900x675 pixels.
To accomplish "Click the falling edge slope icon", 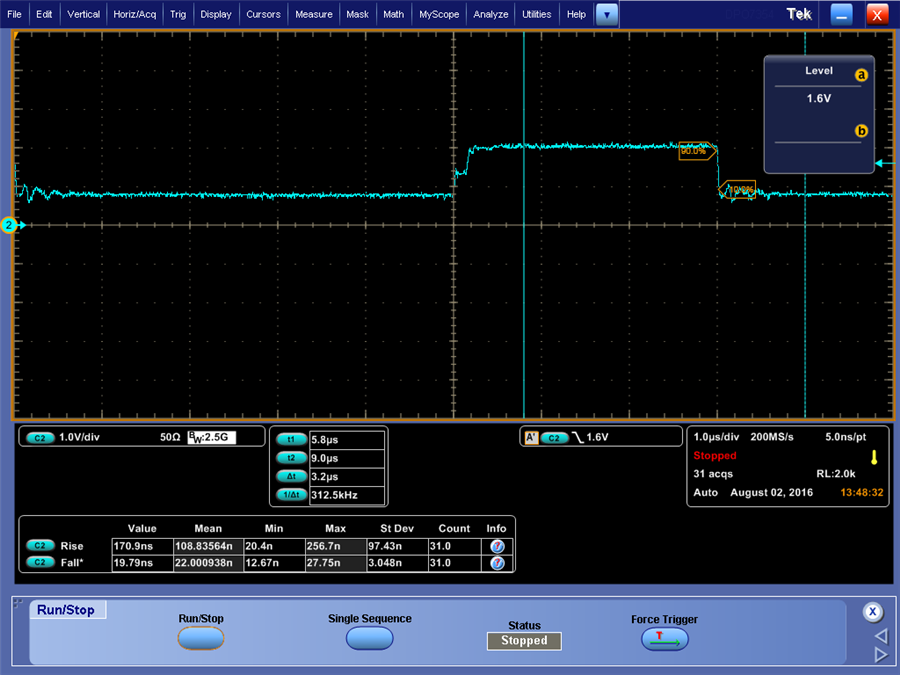I will [x=577, y=437].
